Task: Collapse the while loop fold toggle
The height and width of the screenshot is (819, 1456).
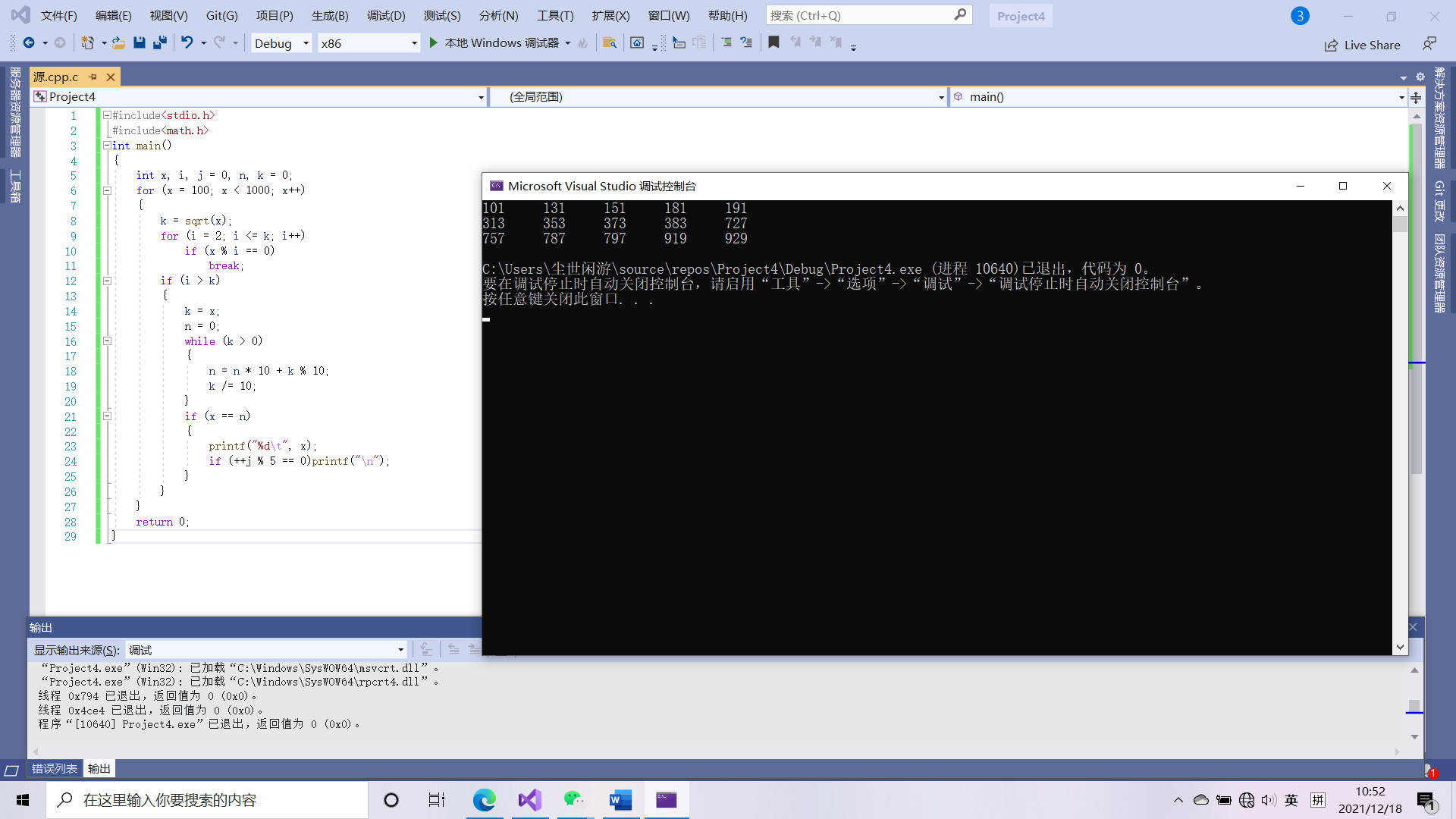Action: (107, 341)
